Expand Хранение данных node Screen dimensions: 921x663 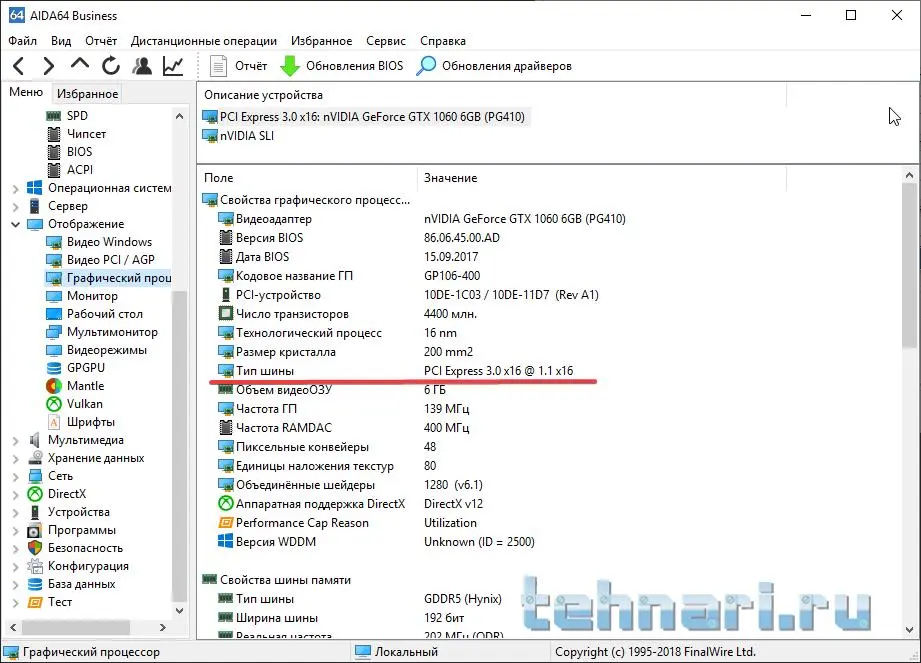tap(15, 459)
